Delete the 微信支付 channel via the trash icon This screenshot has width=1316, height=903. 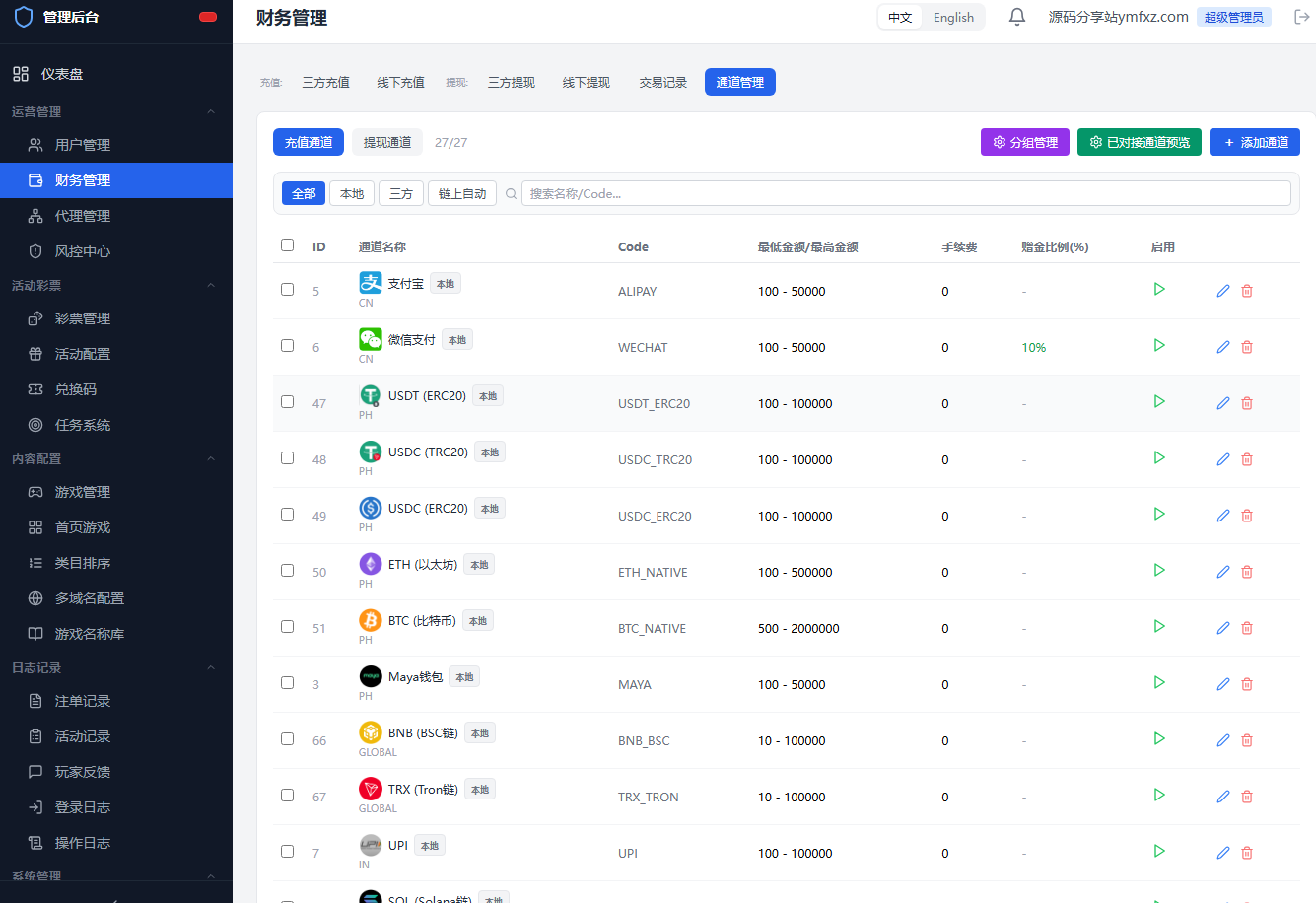pyautogui.click(x=1247, y=347)
